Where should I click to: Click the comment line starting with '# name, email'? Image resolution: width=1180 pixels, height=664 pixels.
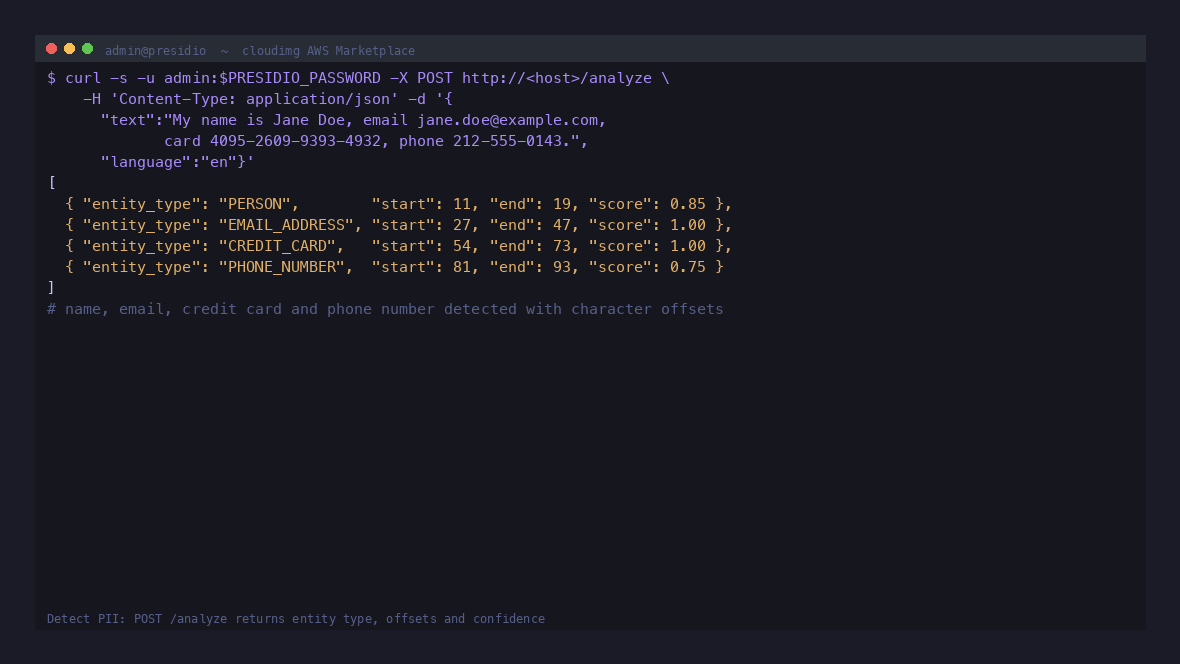pyautogui.click(x=385, y=309)
